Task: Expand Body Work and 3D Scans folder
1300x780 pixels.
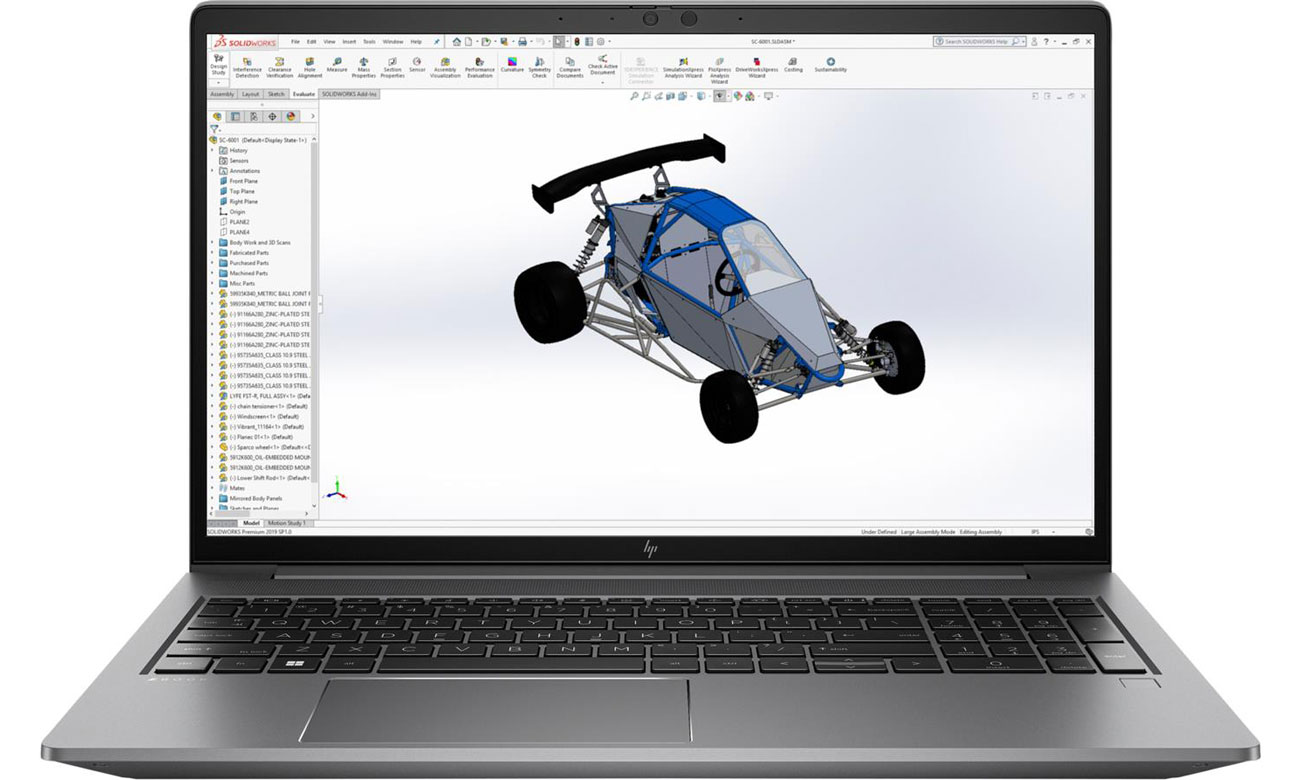Action: (x=212, y=242)
